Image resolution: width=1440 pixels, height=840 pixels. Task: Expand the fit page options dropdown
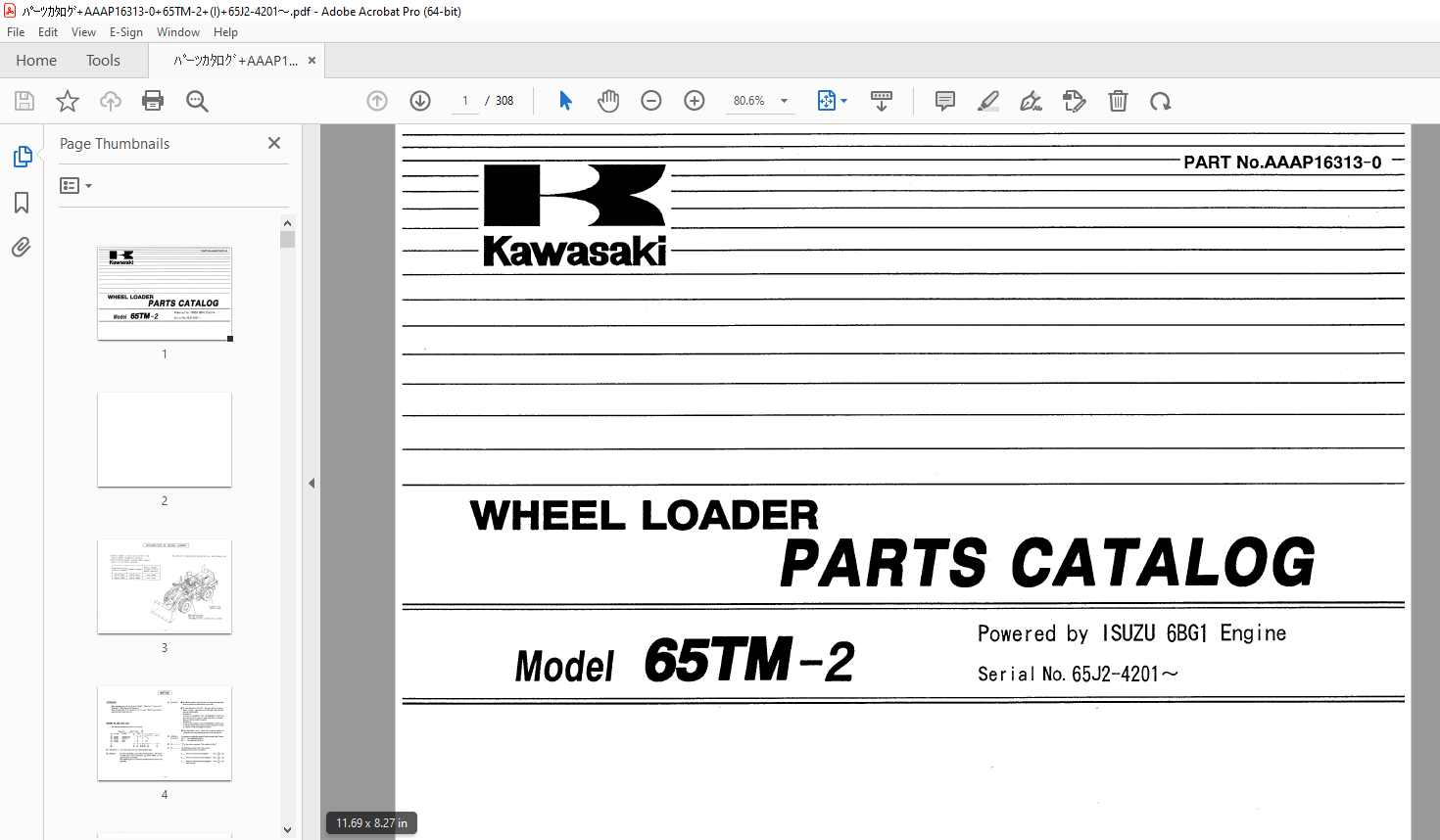point(843,101)
